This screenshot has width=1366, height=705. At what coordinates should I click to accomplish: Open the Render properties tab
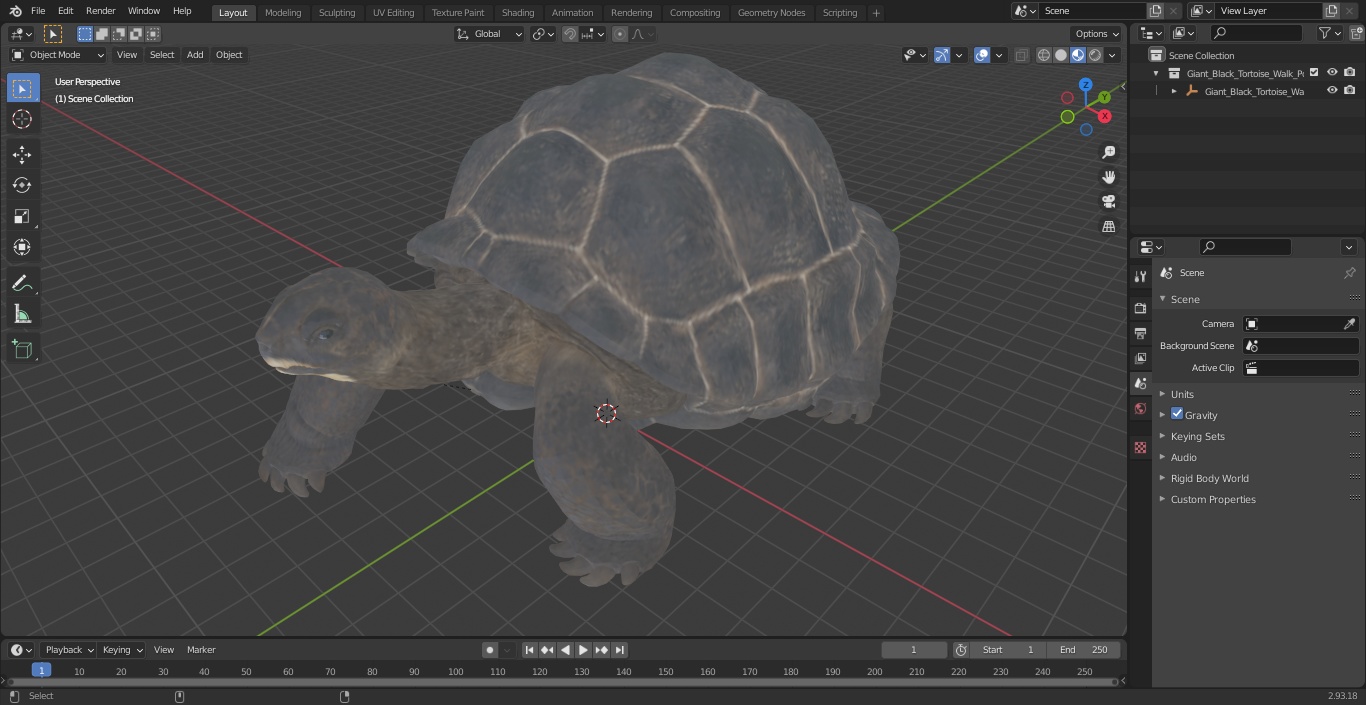tap(1140, 308)
